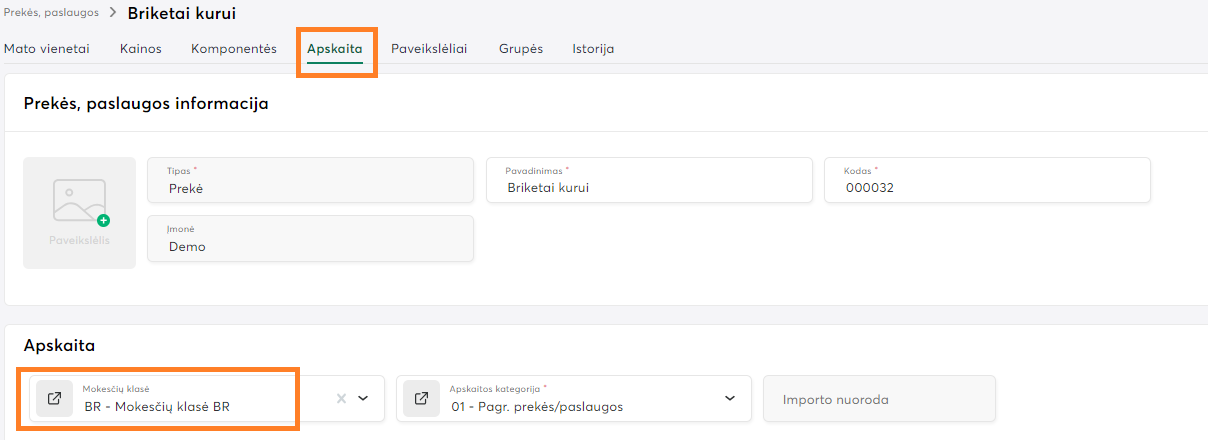The height and width of the screenshot is (440, 1208).
Task: Open the Tipas field set to Prekė
Action: click(x=310, y=180)
